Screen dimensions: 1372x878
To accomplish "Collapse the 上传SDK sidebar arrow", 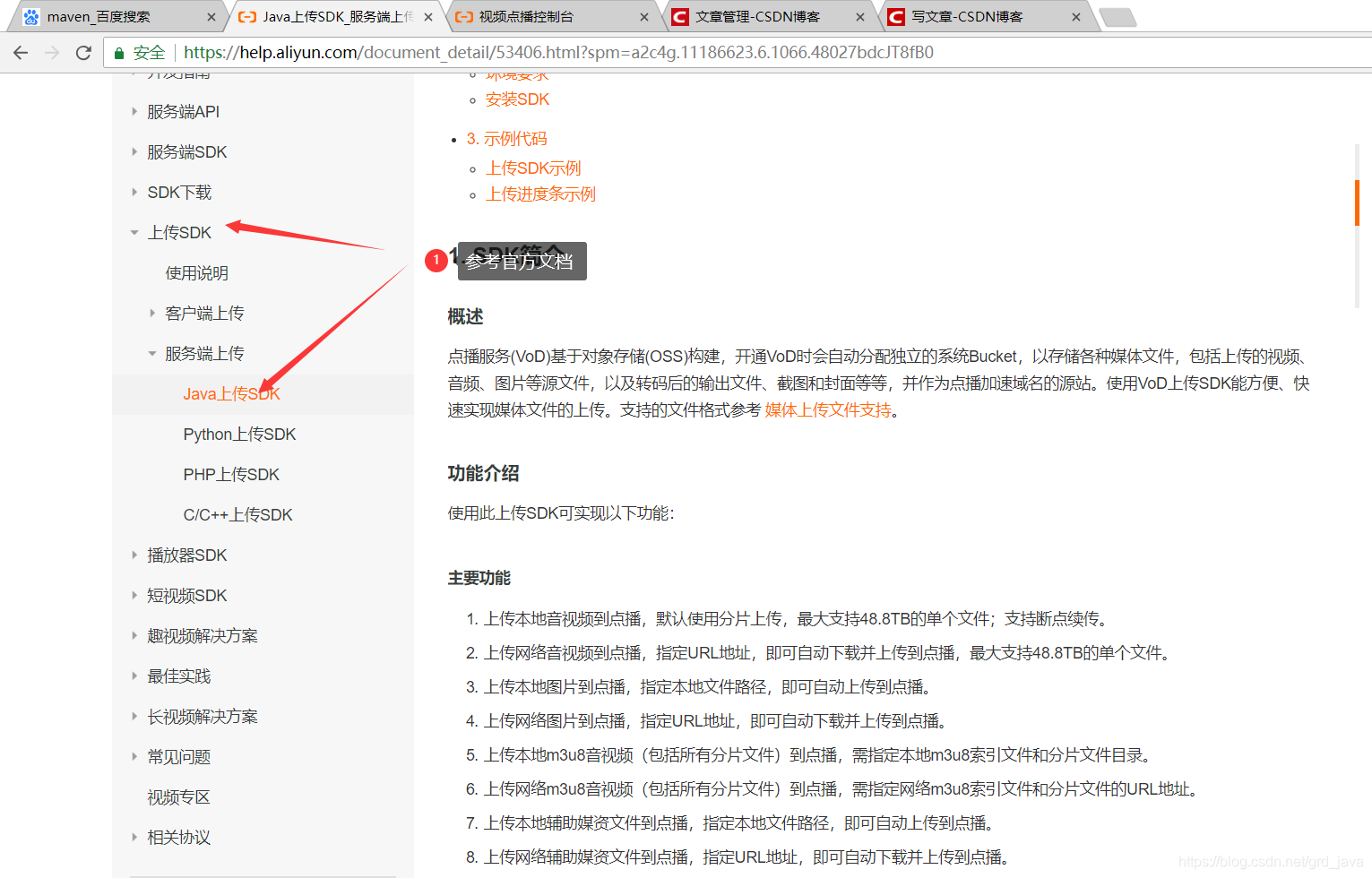I will [x=134, y=233].
